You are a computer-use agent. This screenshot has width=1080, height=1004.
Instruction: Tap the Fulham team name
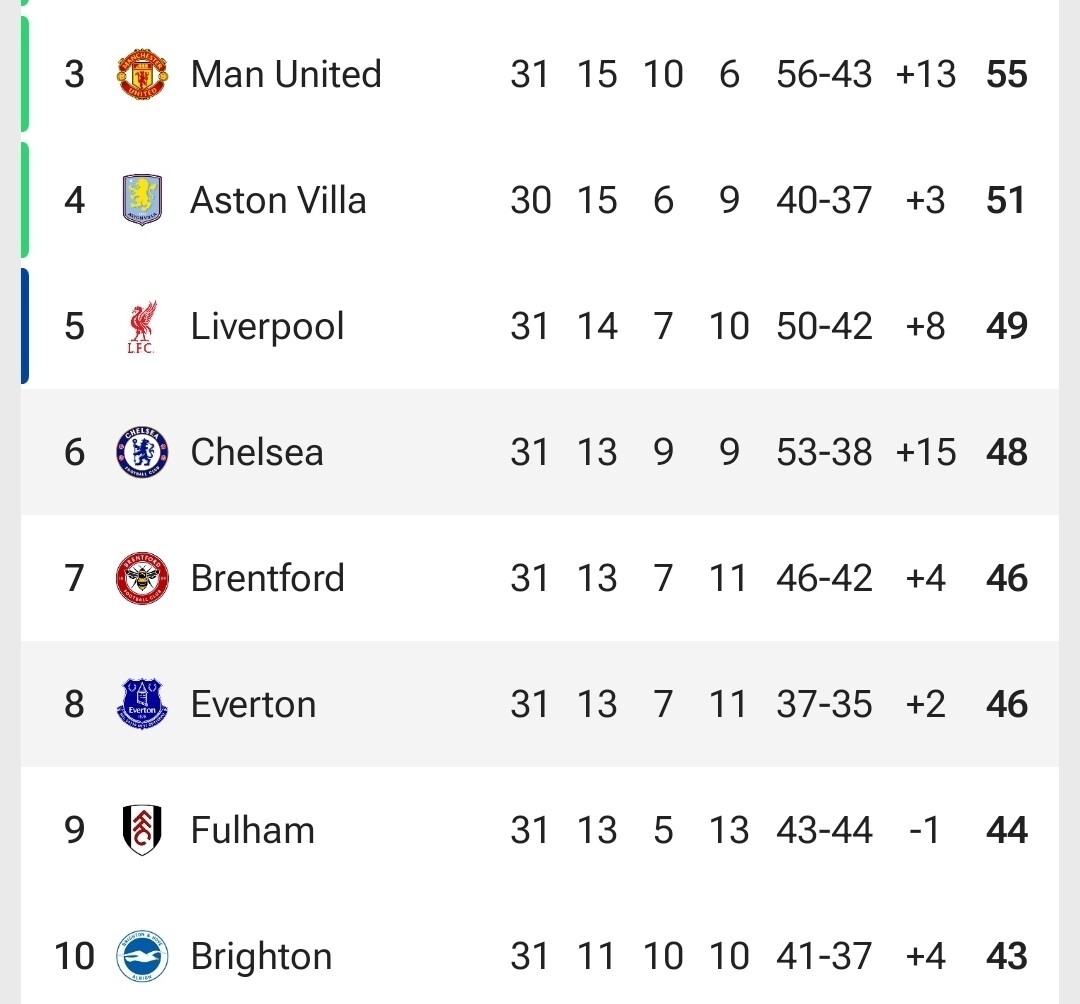252,830
